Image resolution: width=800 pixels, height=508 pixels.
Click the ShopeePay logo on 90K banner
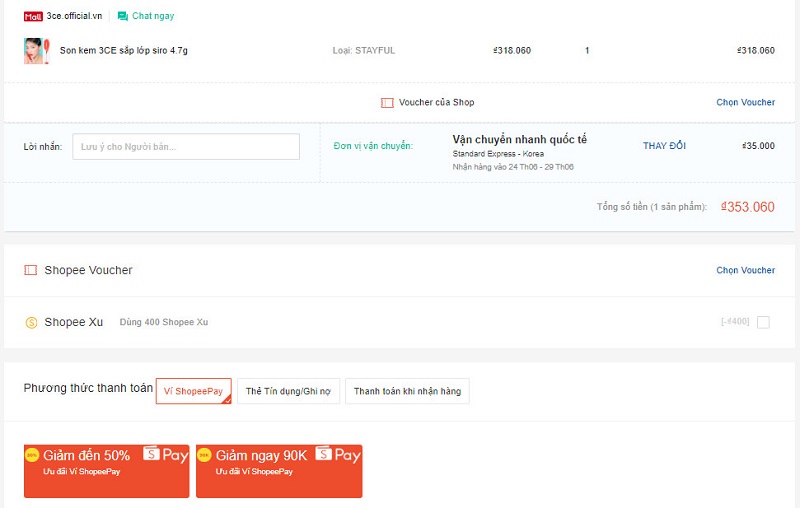click(338, 455)
